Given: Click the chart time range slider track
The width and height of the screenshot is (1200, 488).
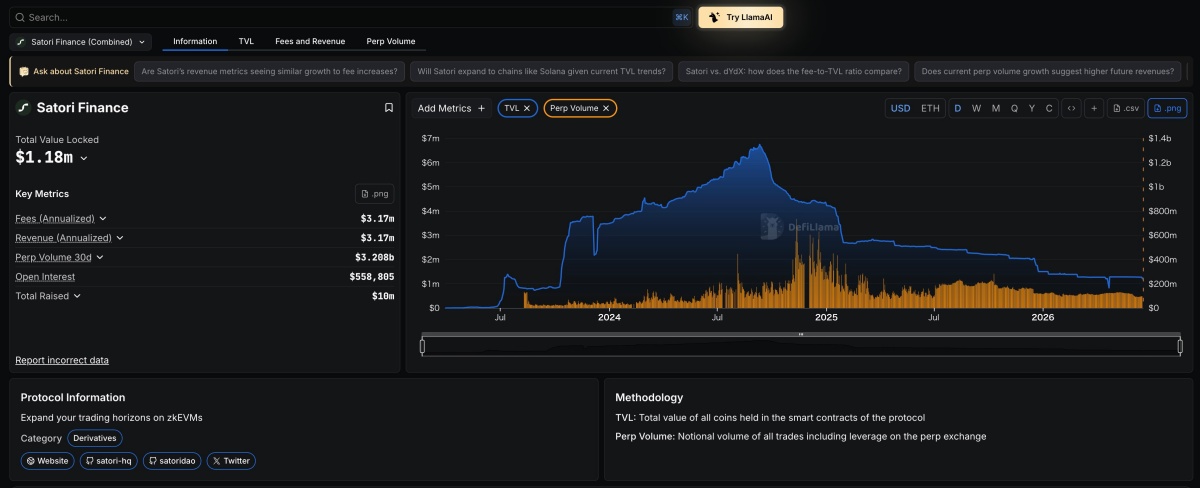Looking at the screenshot, I should point(801,346).
